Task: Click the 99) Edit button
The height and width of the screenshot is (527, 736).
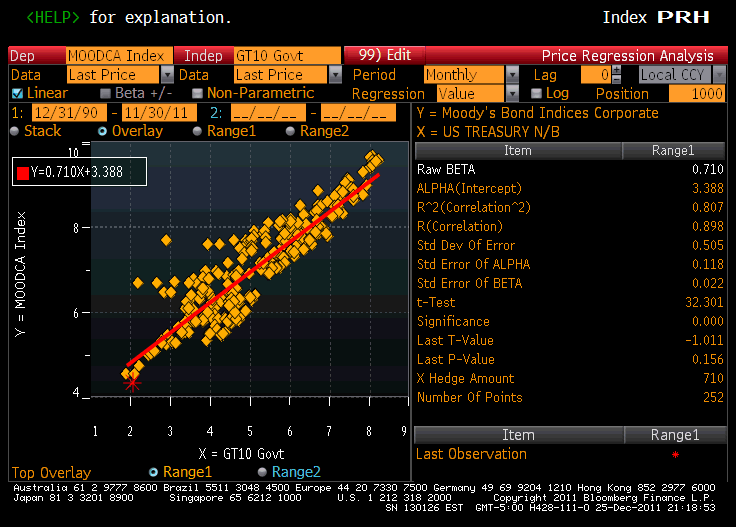Action: pos(385,55)
